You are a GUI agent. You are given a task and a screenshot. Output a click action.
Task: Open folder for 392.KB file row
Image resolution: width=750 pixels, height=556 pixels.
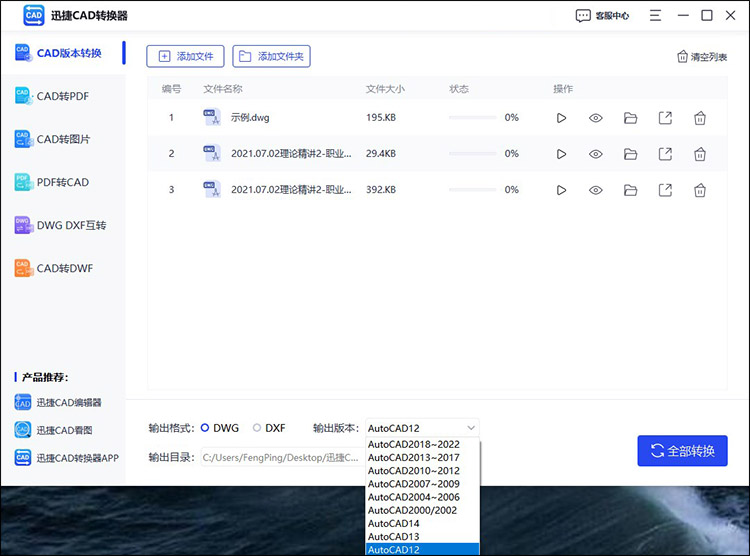[630, 190]
